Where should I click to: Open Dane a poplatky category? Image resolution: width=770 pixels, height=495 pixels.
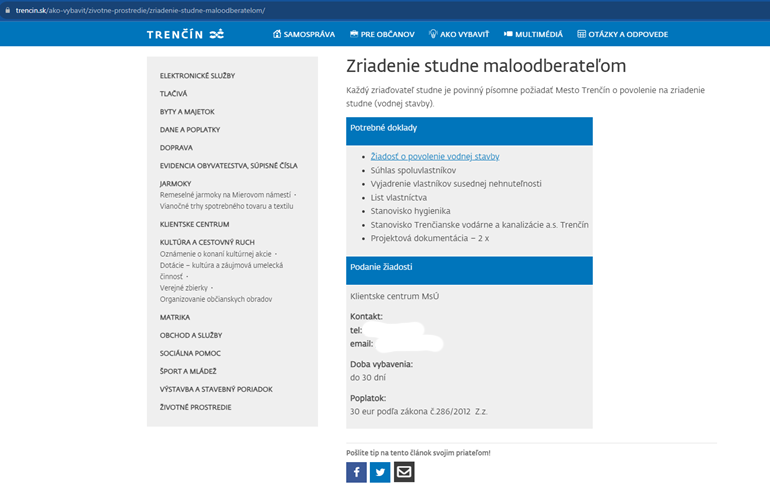190,130
